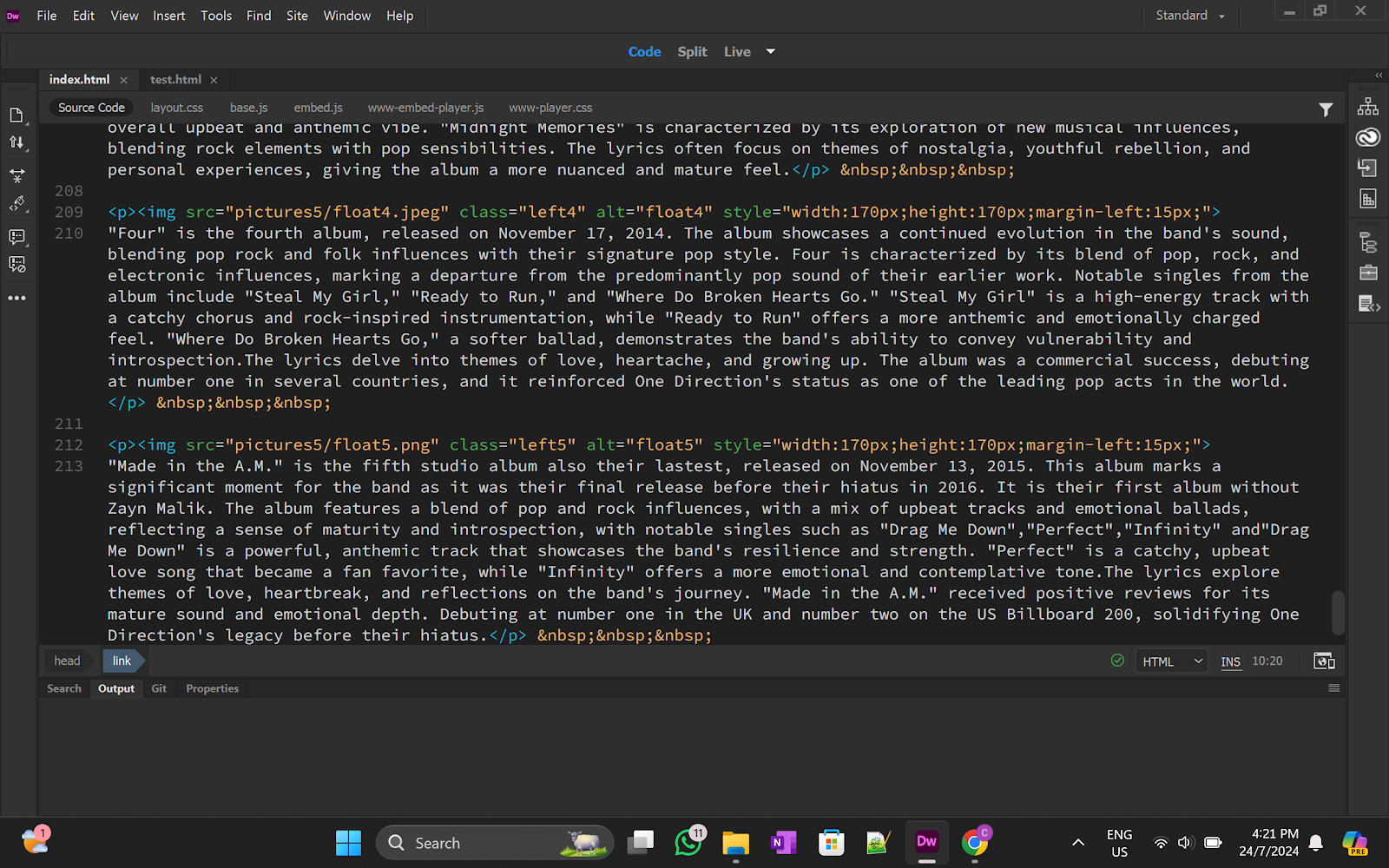Open the DOM tree panel icon

[x=1368, y=242]
